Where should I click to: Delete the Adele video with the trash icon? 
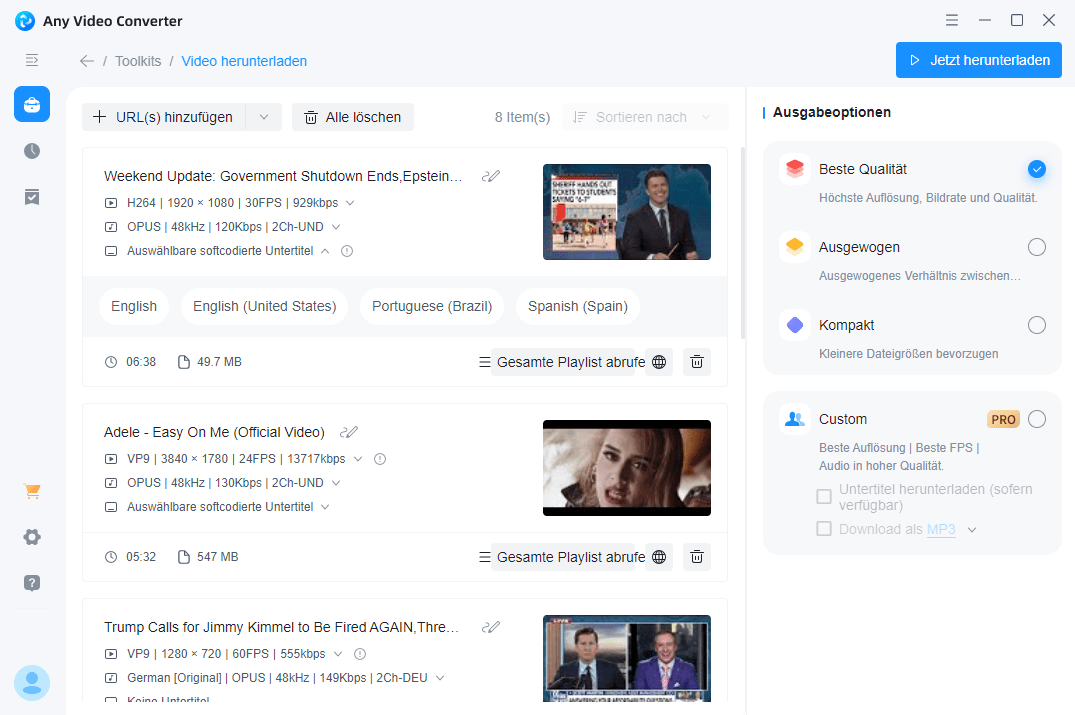696,557
